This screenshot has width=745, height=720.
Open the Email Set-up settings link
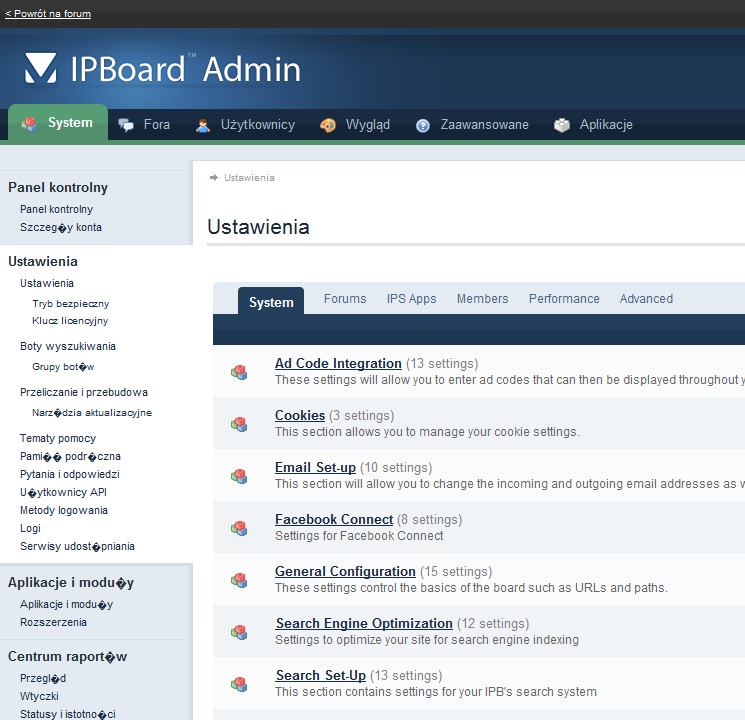click(x=315, y=467)
